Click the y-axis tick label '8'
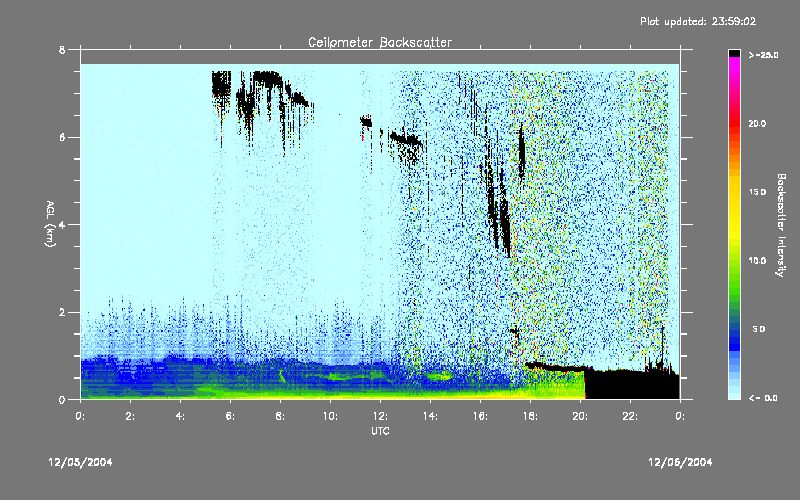This screenshot has height=500, width=800. pos(62,50)
